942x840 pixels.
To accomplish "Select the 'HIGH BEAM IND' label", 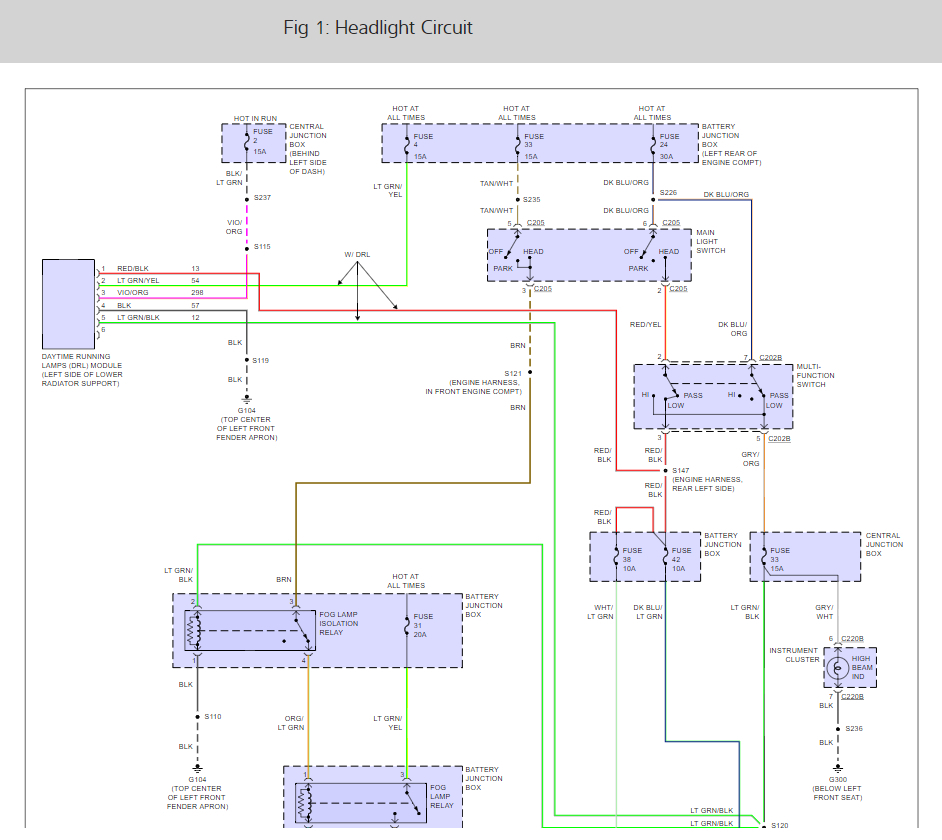I will [x=861, y=668].
